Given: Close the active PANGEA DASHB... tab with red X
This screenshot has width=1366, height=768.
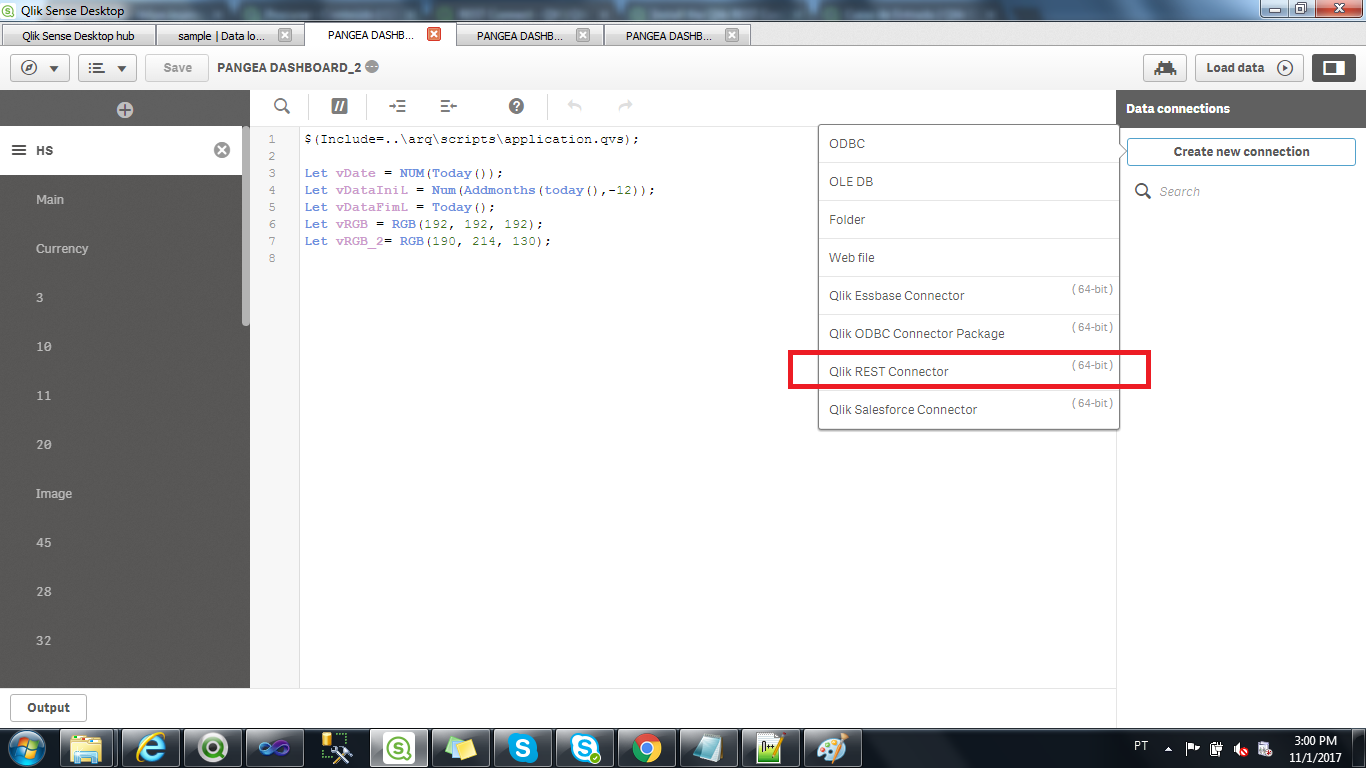Looking at the screenshot, I should pyautogui.click(x=434, y=34).
